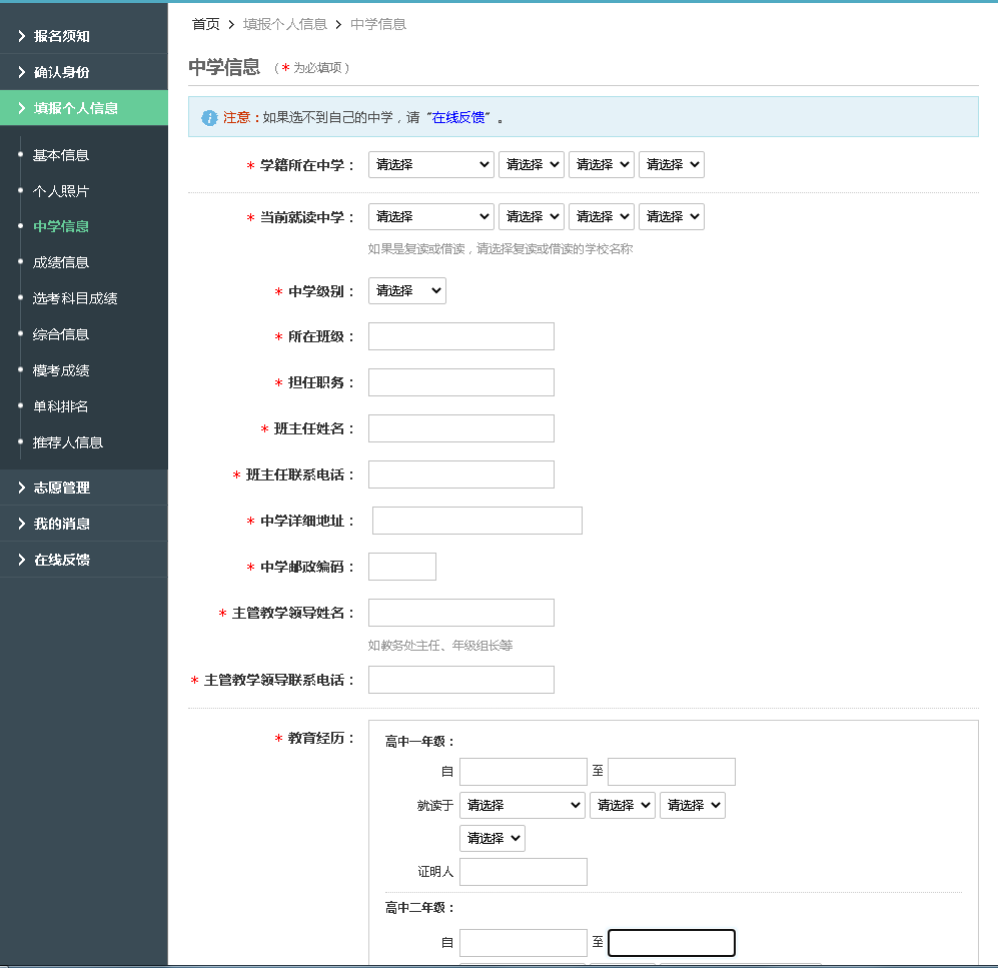998x968 pixels.
Task: Open first 当前就读中学 dropdown
Action: [431, 217]
